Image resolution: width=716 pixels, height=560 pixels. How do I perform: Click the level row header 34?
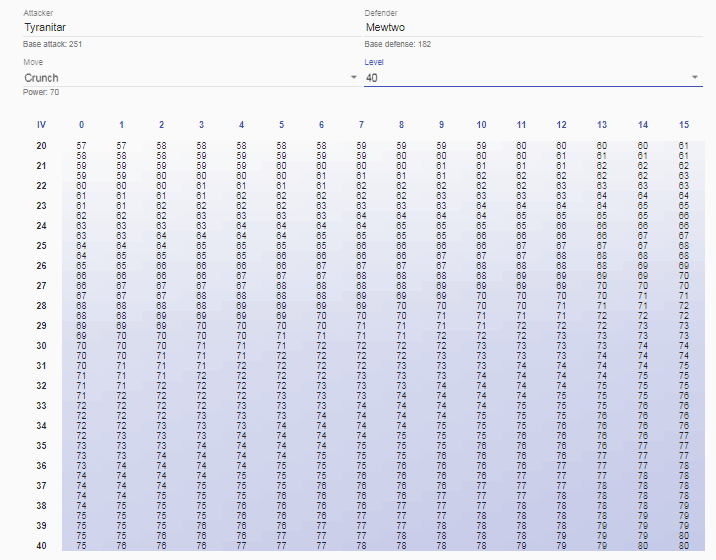(42, 426)
